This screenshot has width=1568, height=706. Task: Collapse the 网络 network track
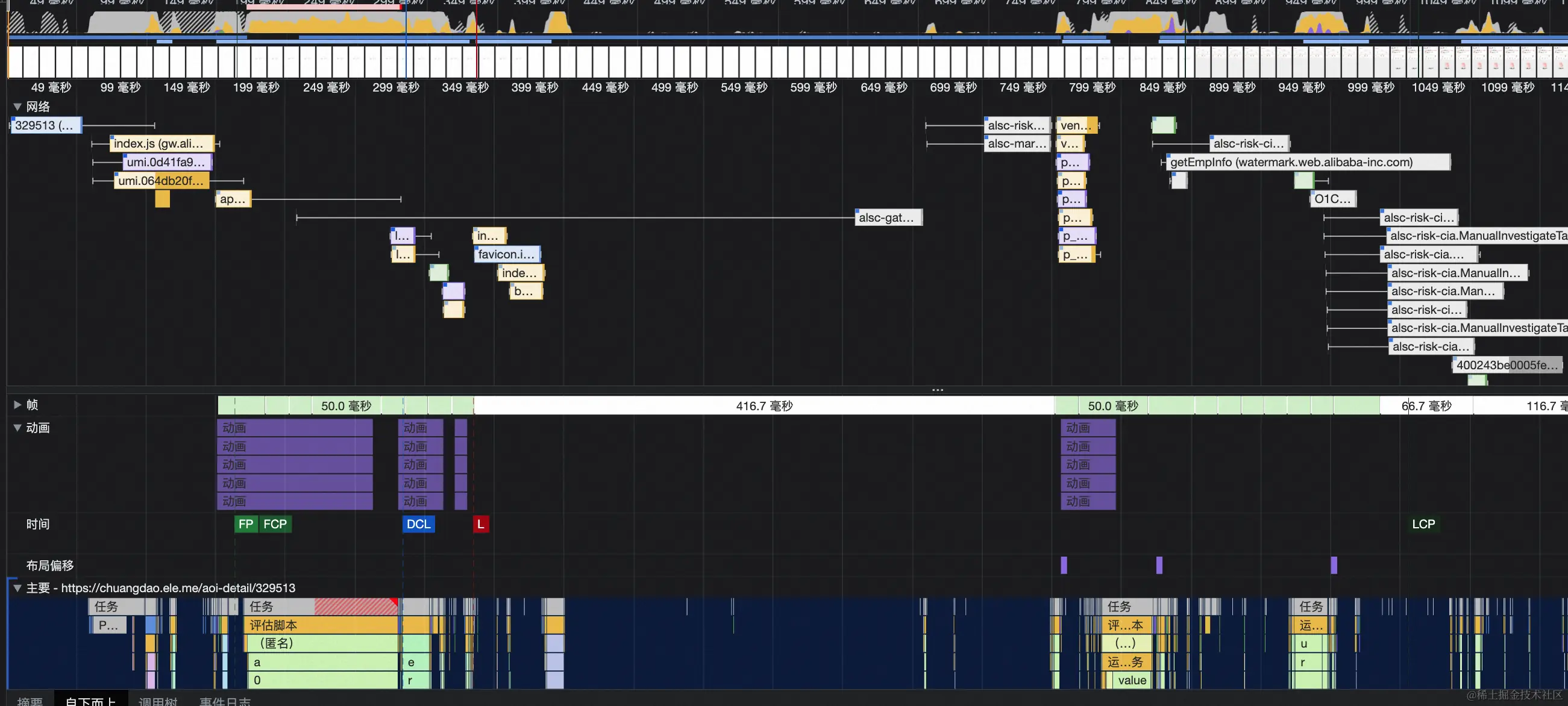[17, 107]
